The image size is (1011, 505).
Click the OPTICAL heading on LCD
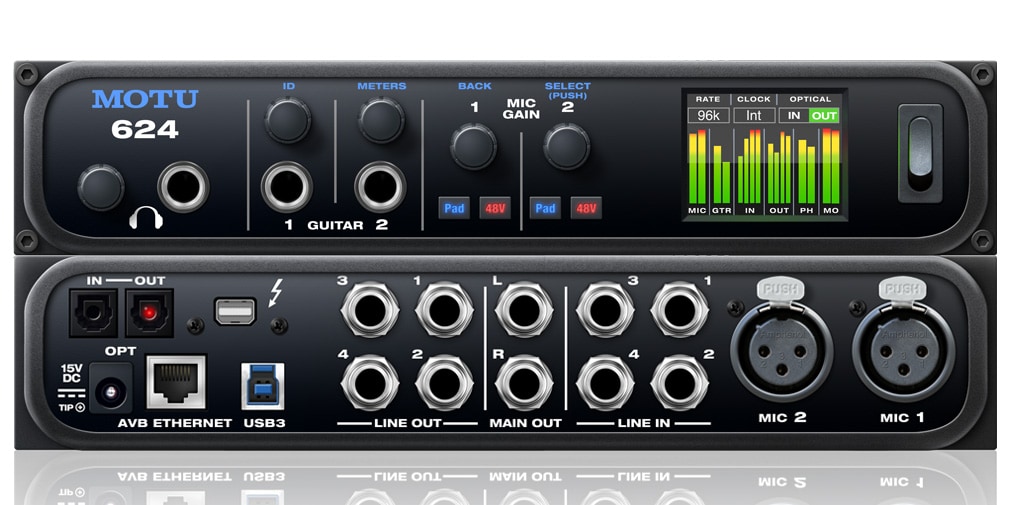[x=810, y=99]
